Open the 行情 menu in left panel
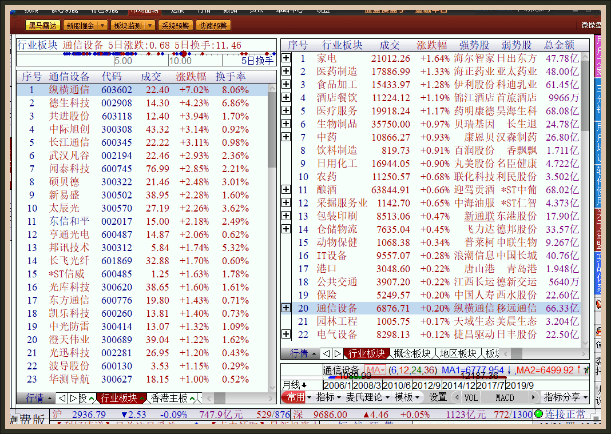The image size is (611, 434). [36, 398]
